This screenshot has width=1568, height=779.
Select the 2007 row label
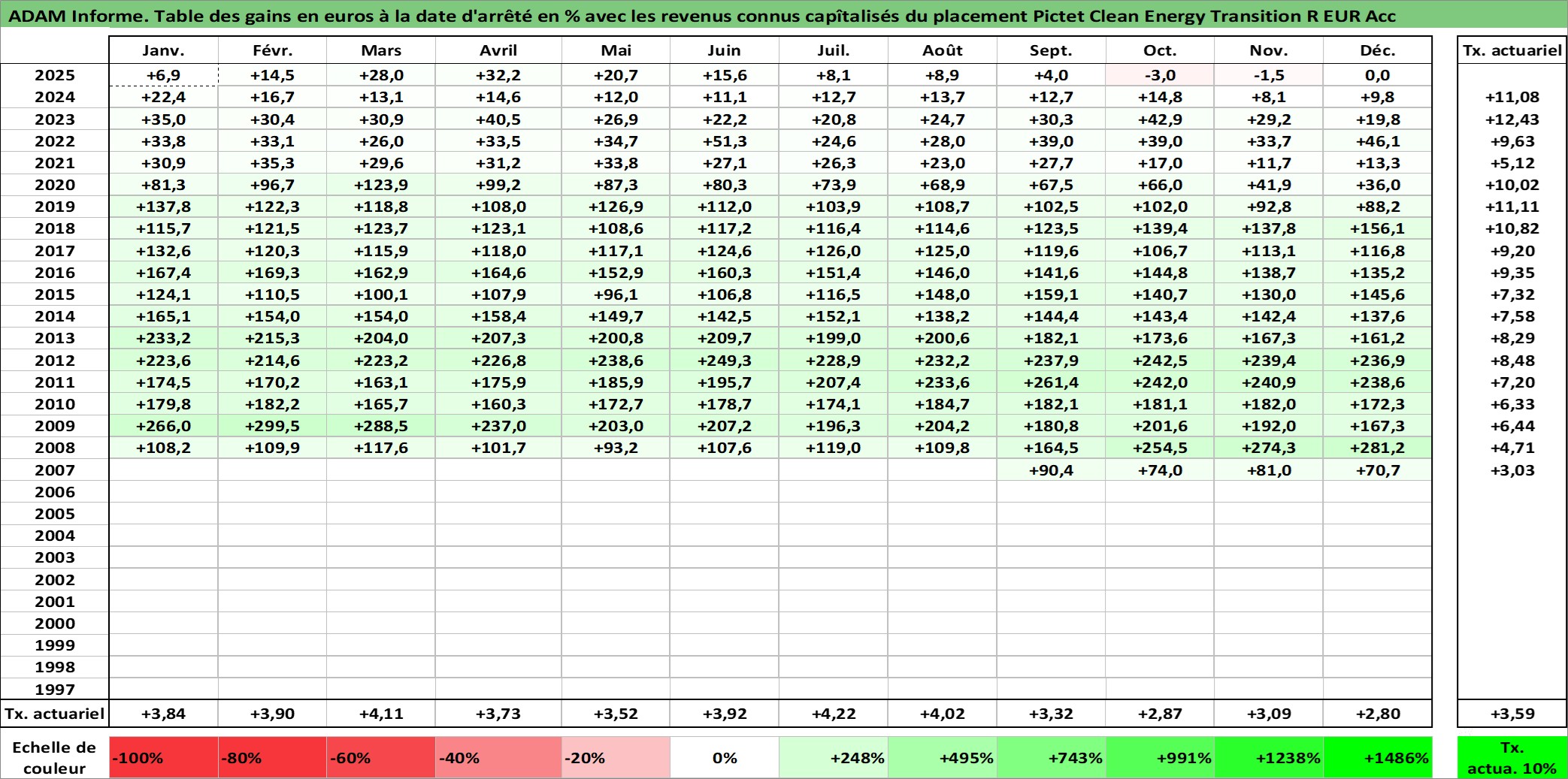(55, 470)
